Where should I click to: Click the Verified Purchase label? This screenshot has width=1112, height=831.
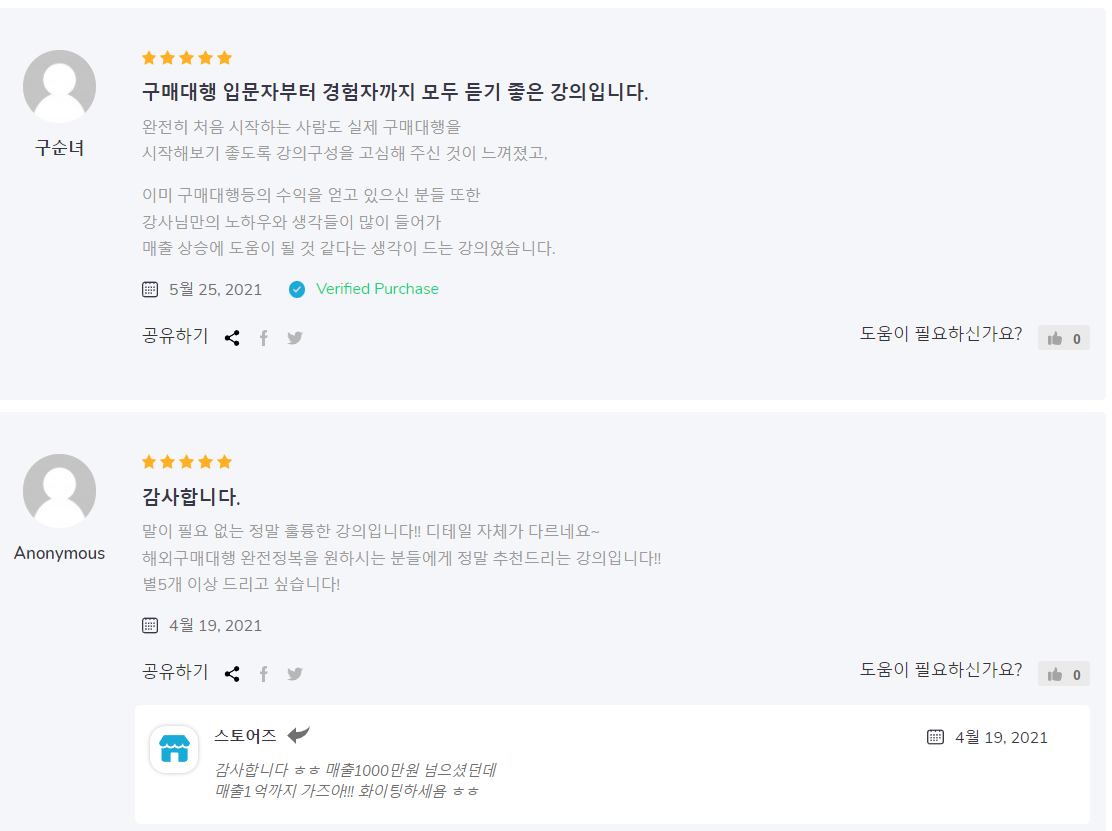point(377,289)
